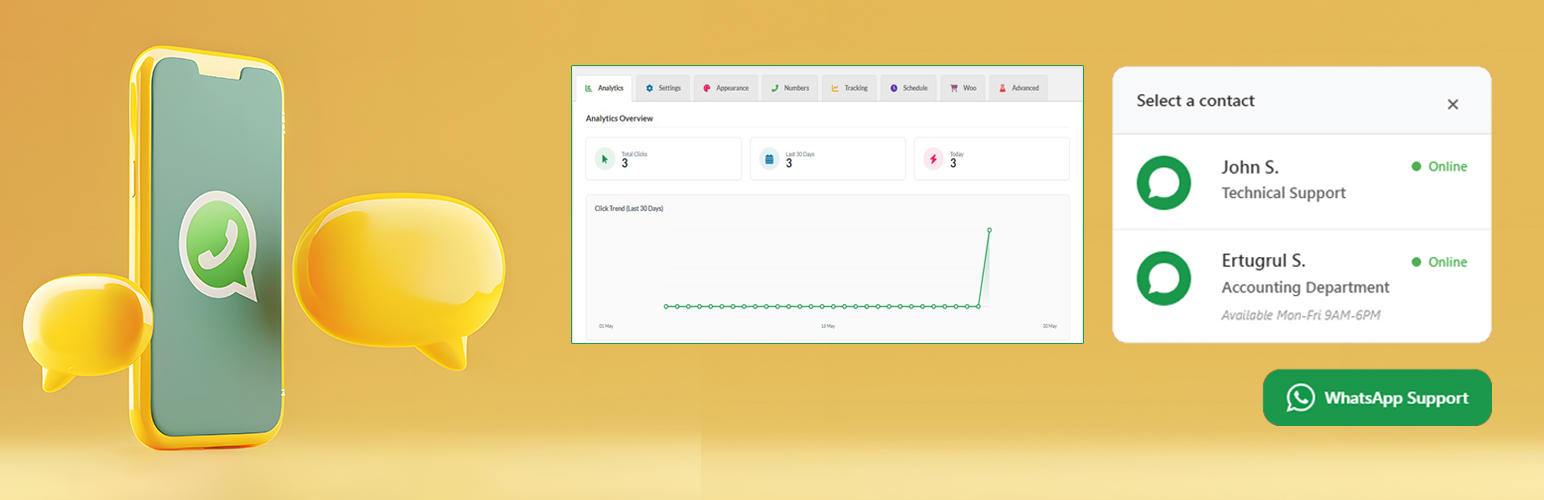
Task: Switch to the Woo tab
Action: click(963, 88)
